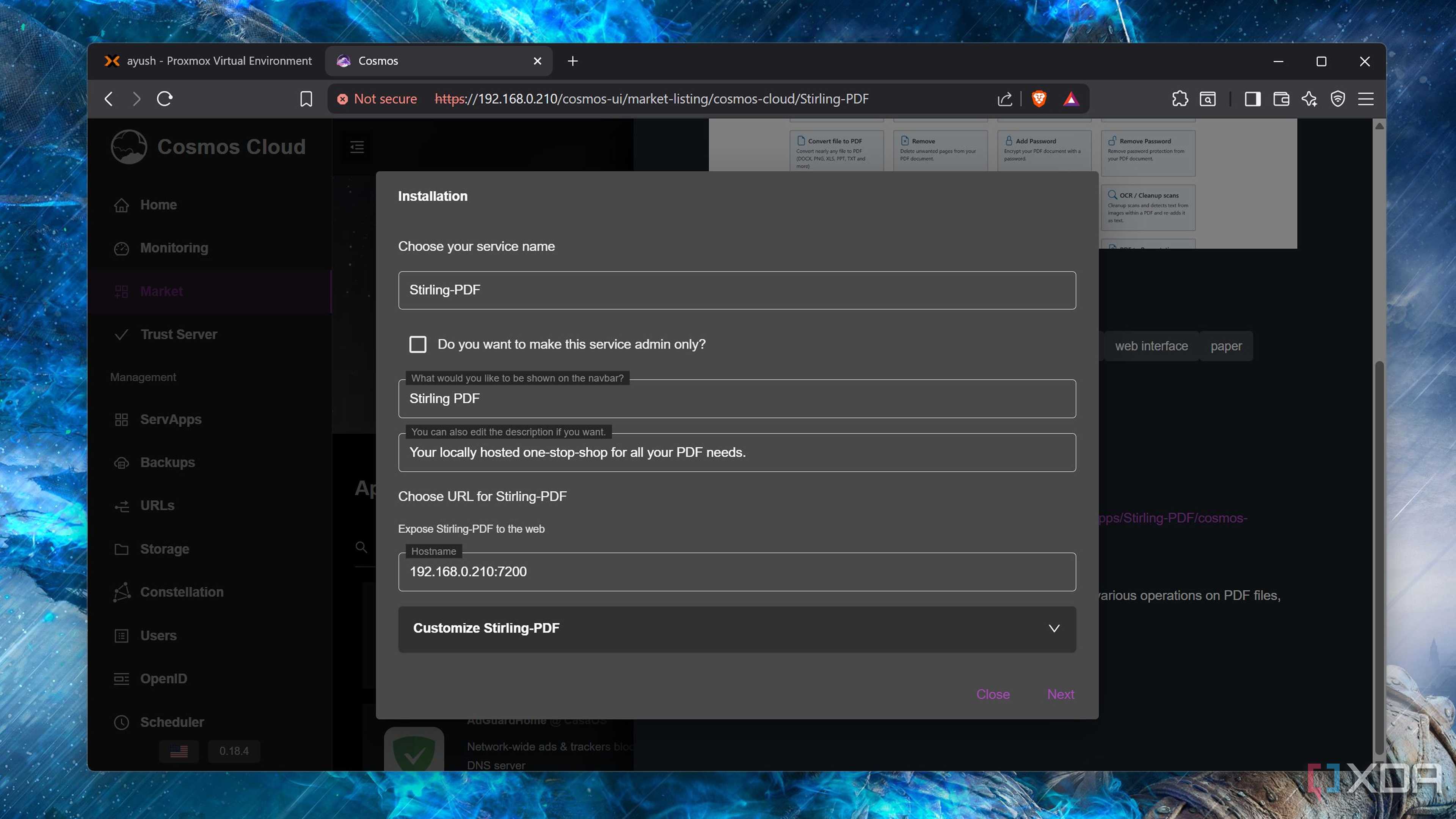
Task: Click the web interface tag
Action: coord(1151,346)
